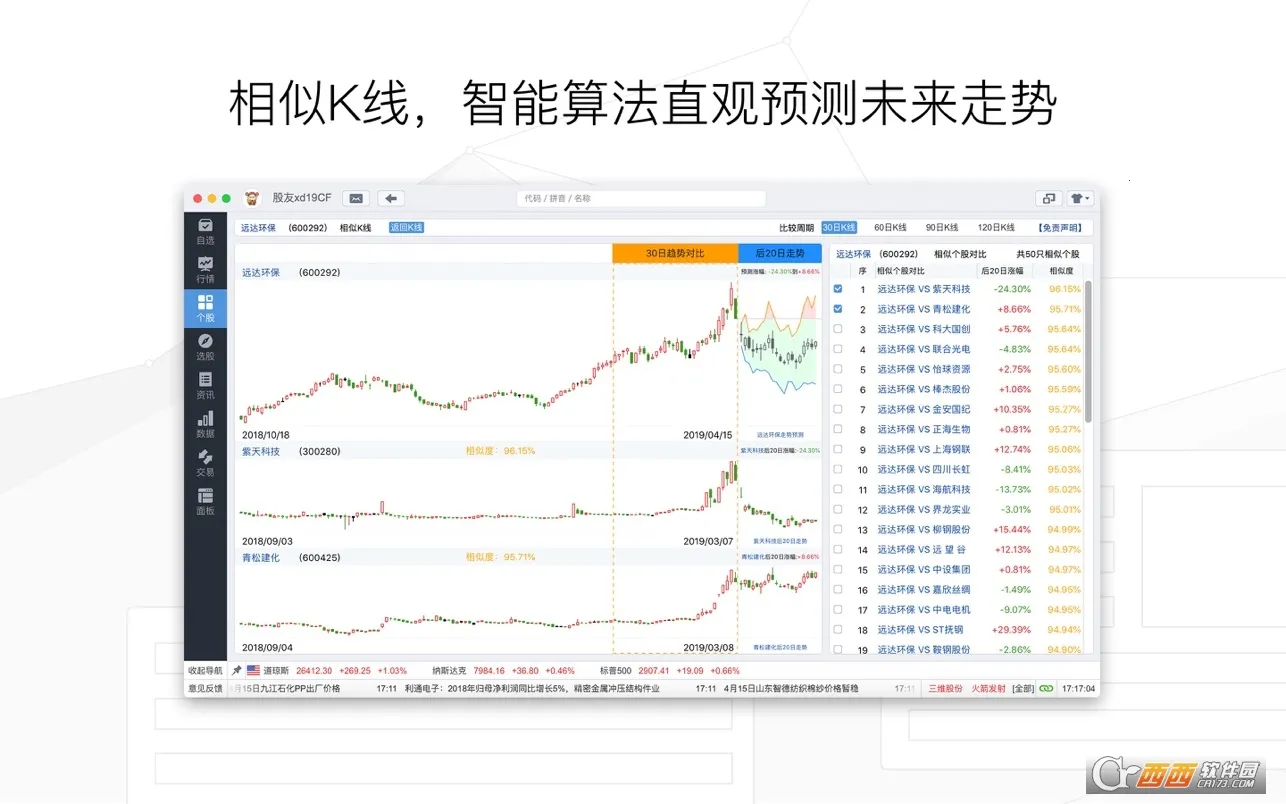Click the stock code search field
The image size is (1286, 804).
pos(640,198)
